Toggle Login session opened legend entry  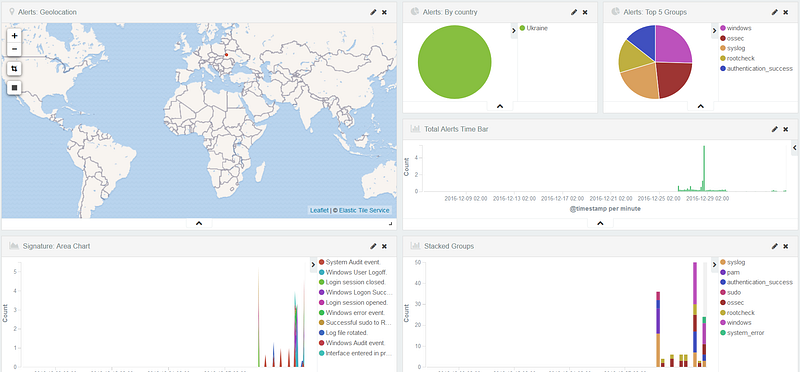(354, 303)
